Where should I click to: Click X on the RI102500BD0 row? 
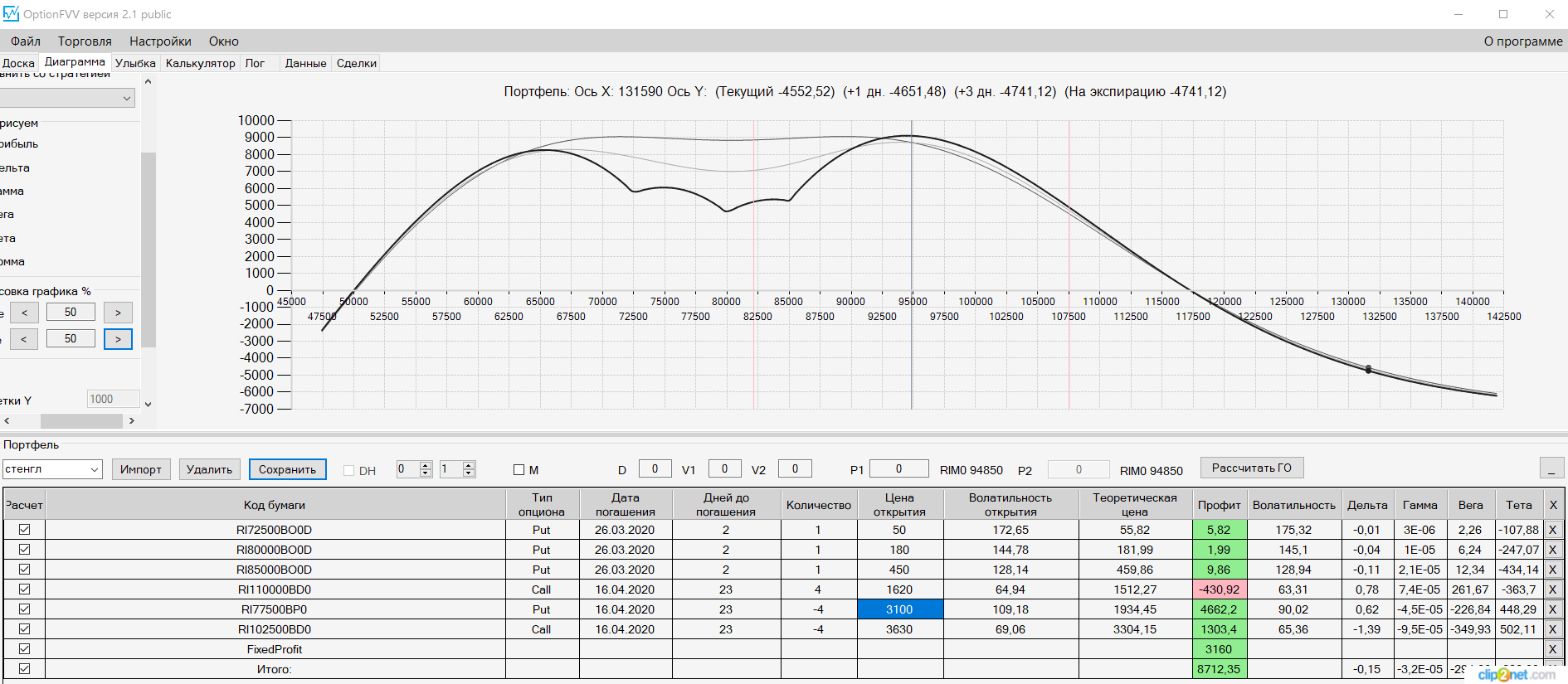(1552, 629)
